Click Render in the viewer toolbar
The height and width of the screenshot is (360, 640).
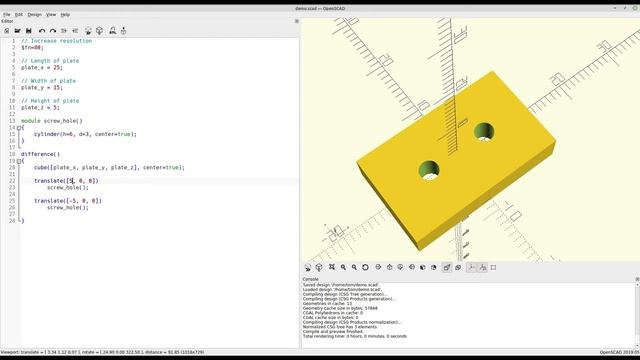pos(319,267)
